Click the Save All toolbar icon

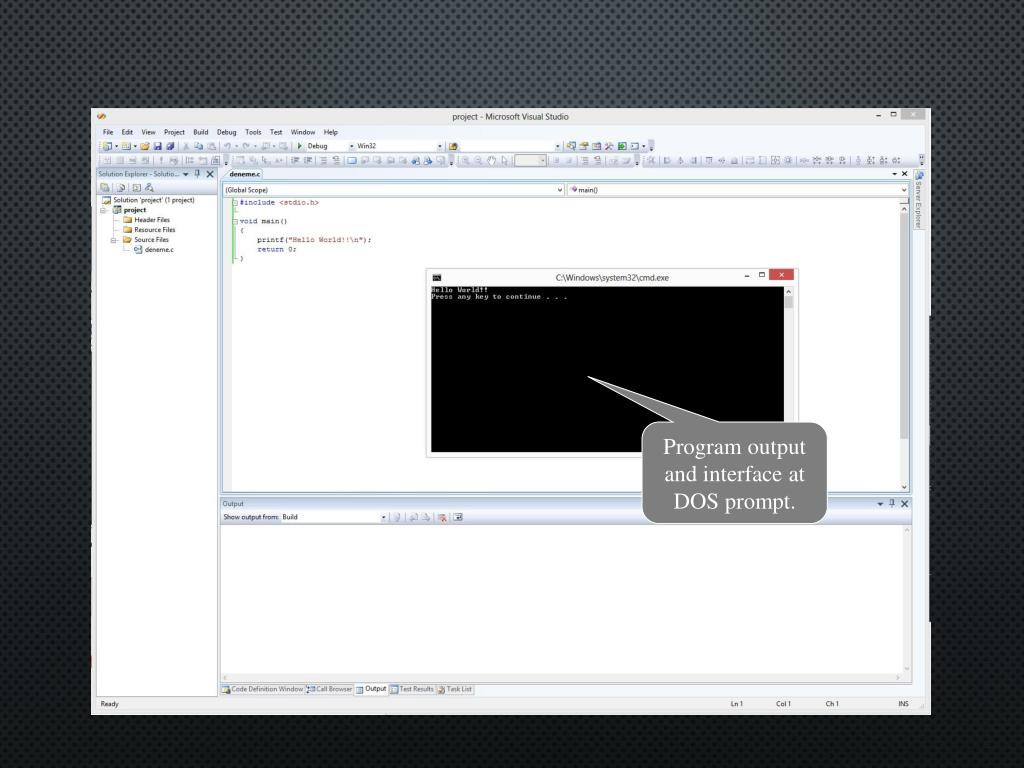click(170, 146)
